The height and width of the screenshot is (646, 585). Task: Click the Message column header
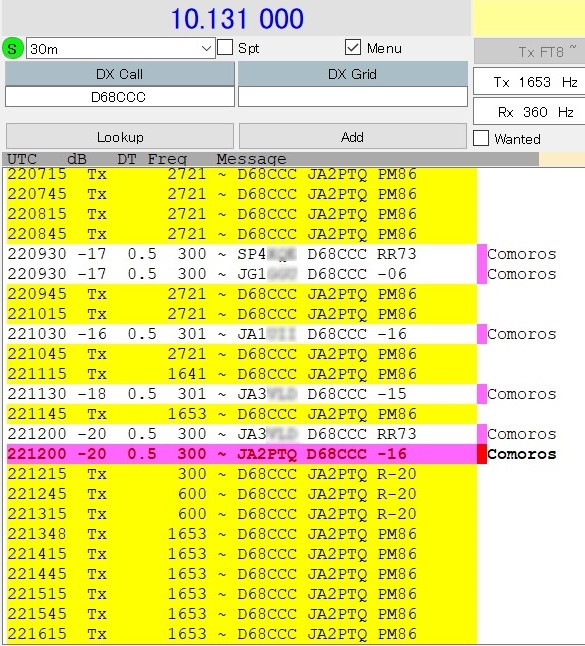coord(251,159)
